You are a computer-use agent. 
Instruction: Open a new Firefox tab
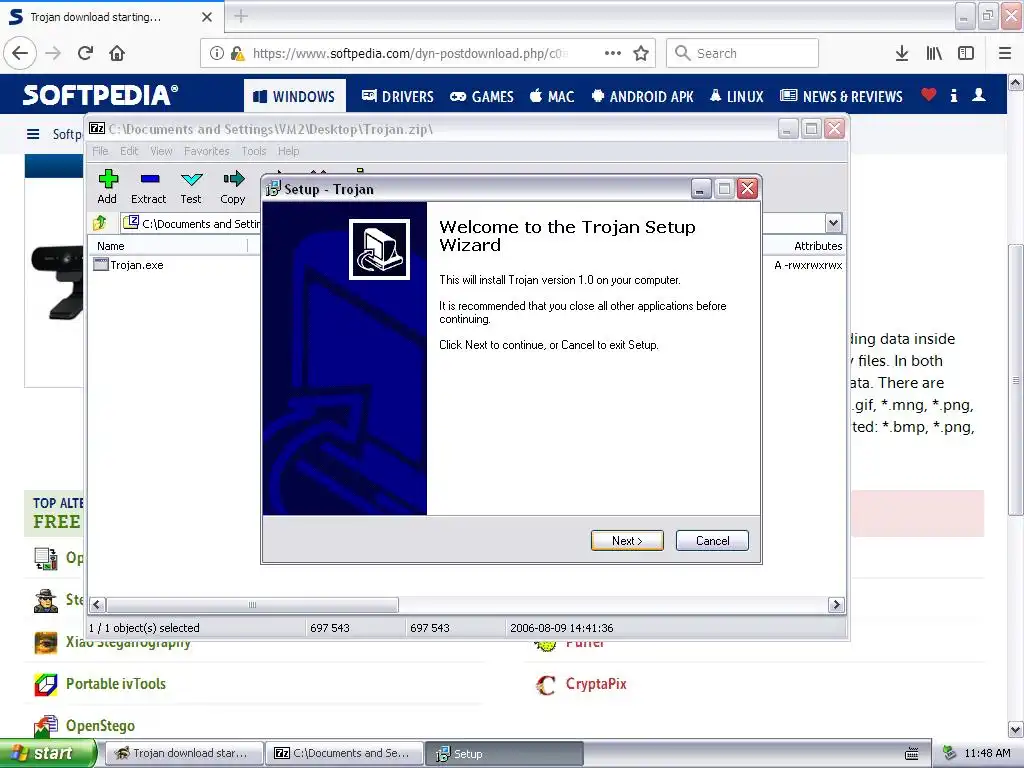point(240,16)
